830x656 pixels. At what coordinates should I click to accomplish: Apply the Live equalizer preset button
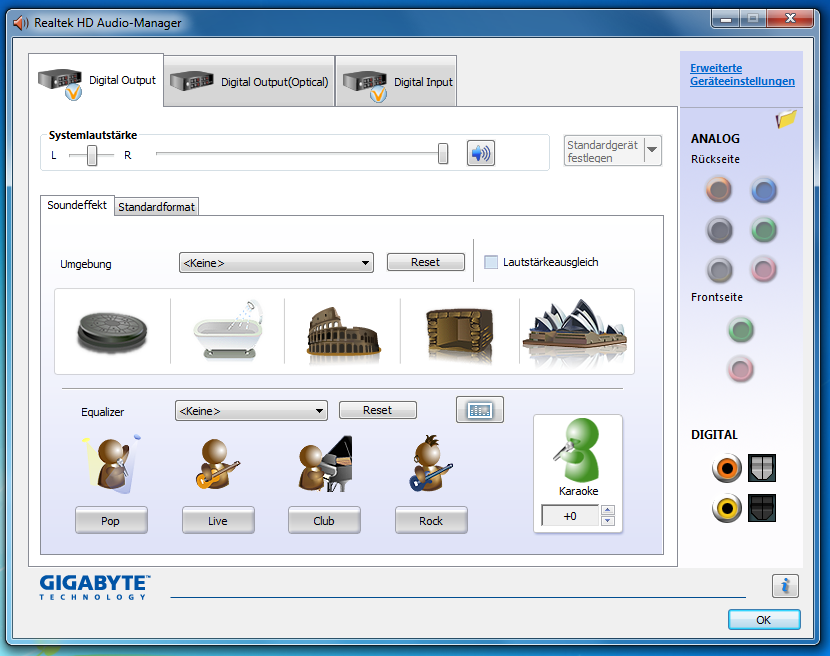tap(218, 520)
